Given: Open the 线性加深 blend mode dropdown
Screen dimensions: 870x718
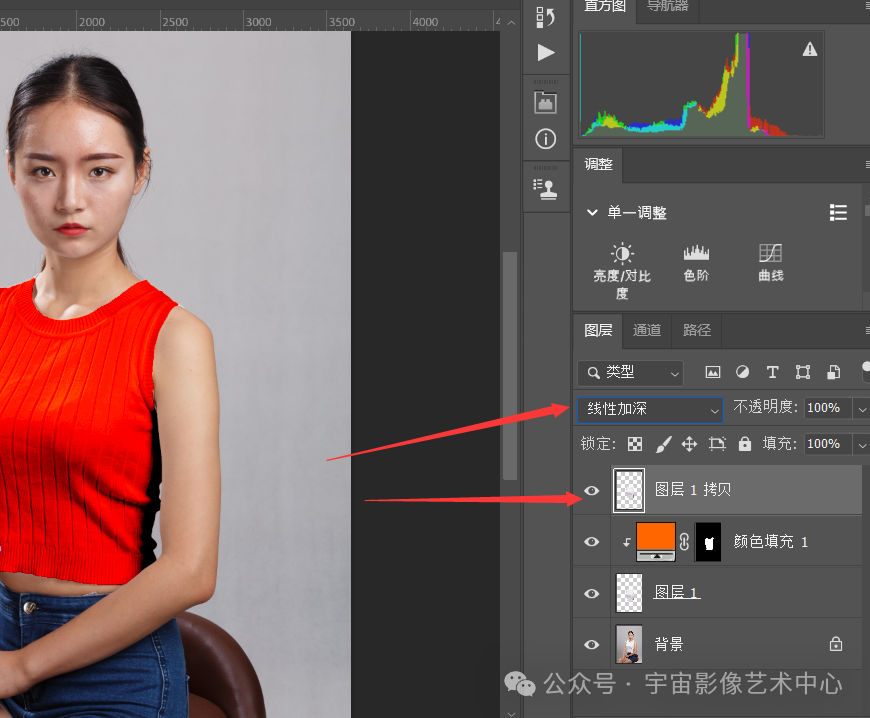Looking at the screenshot, I should [650, 410].
